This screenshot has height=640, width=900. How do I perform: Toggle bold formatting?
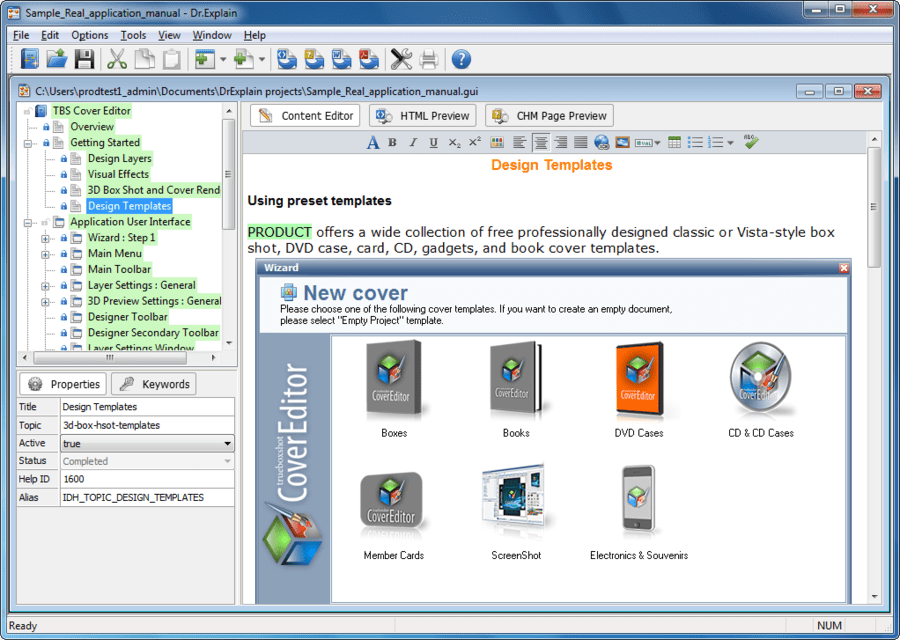(392, 143)
